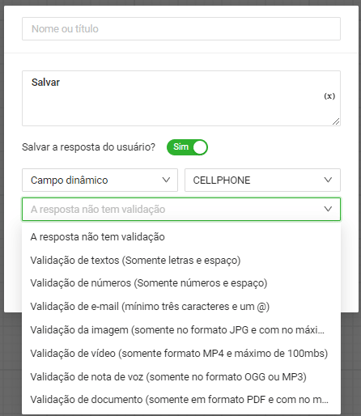Pick Validação de documento PDF option
361x416 pixels.
pos(181,399)
